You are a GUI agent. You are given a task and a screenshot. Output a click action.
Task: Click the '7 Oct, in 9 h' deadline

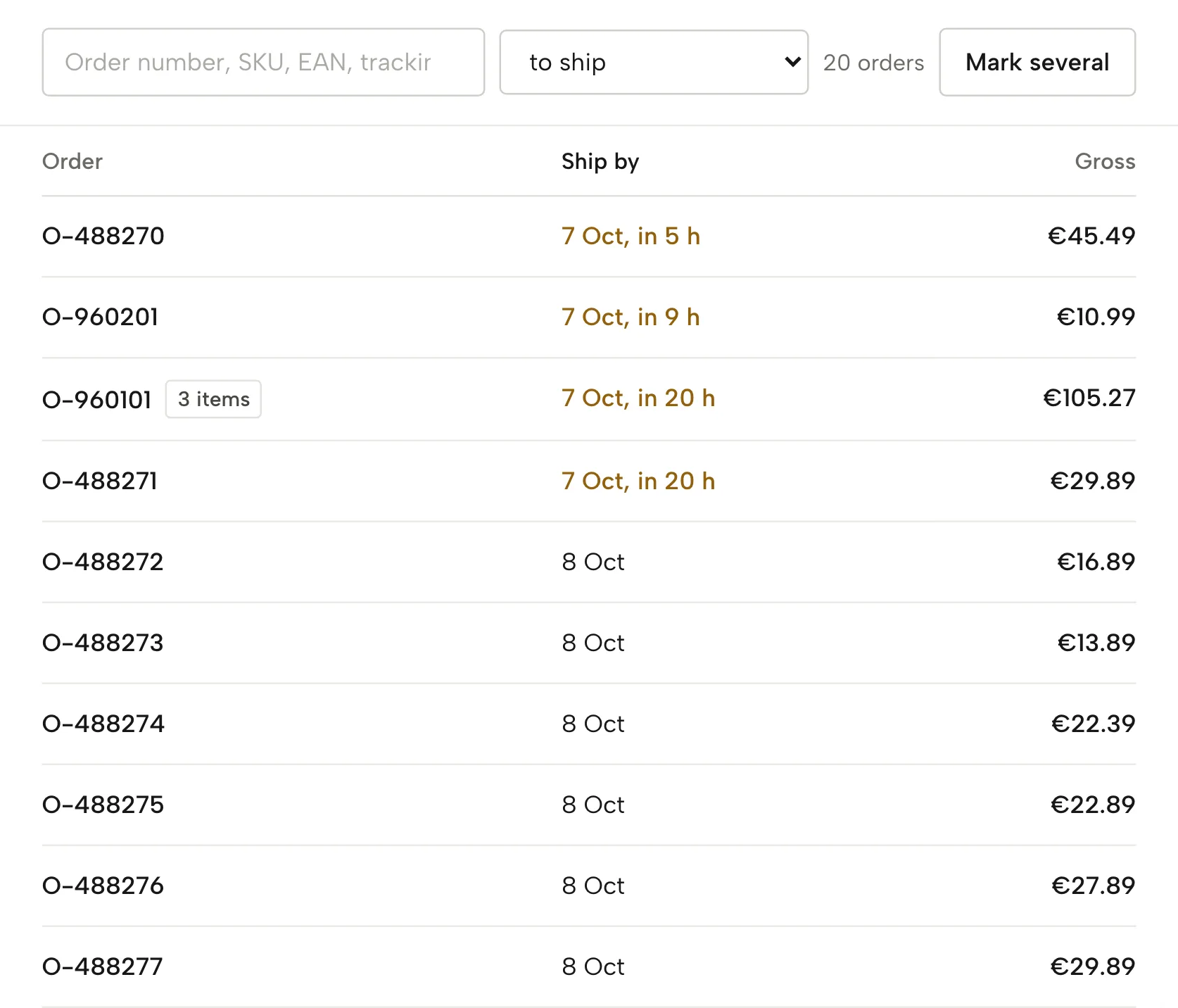(x=631, y=317)
